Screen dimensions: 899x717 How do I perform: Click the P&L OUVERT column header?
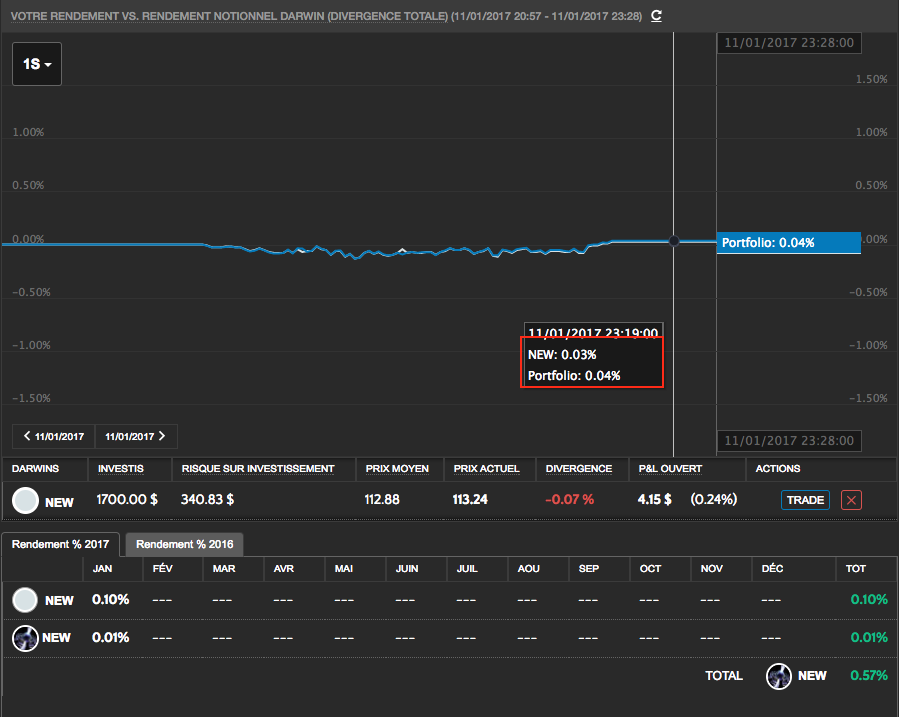pos(670,468)
